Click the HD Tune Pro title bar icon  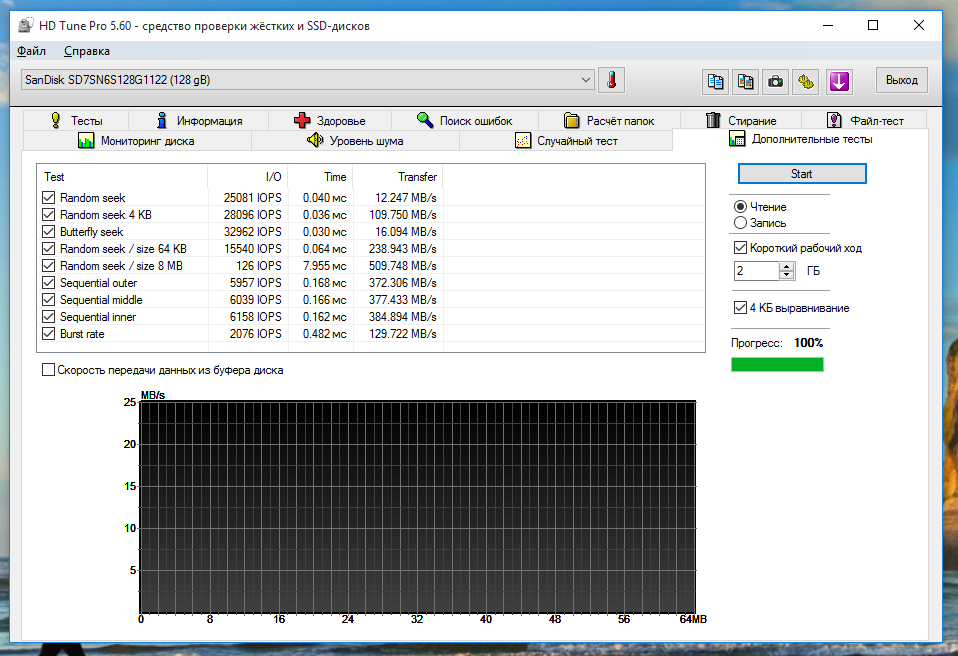coord(25,26)
